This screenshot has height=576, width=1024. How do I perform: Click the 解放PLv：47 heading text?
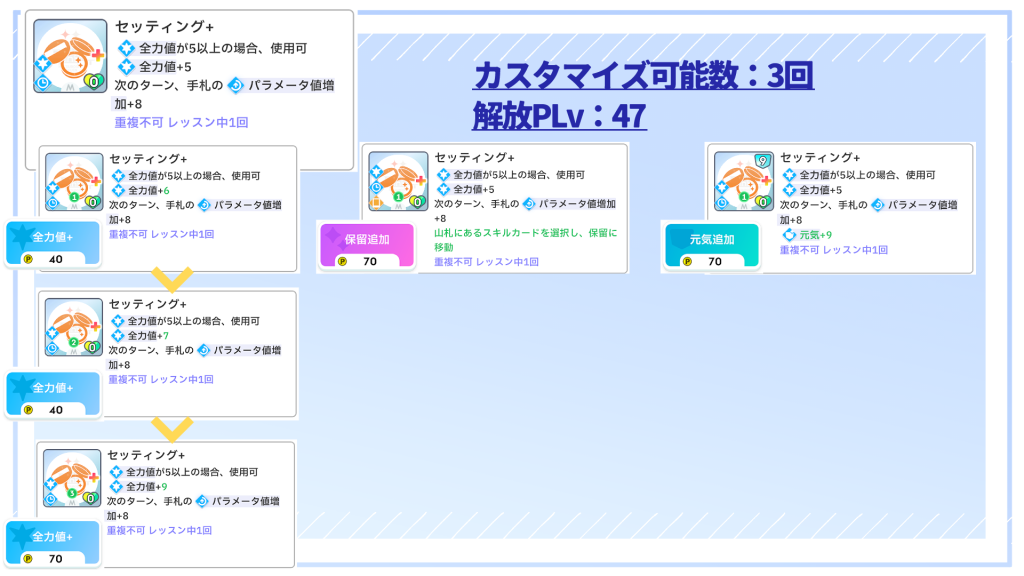(559, 117)
